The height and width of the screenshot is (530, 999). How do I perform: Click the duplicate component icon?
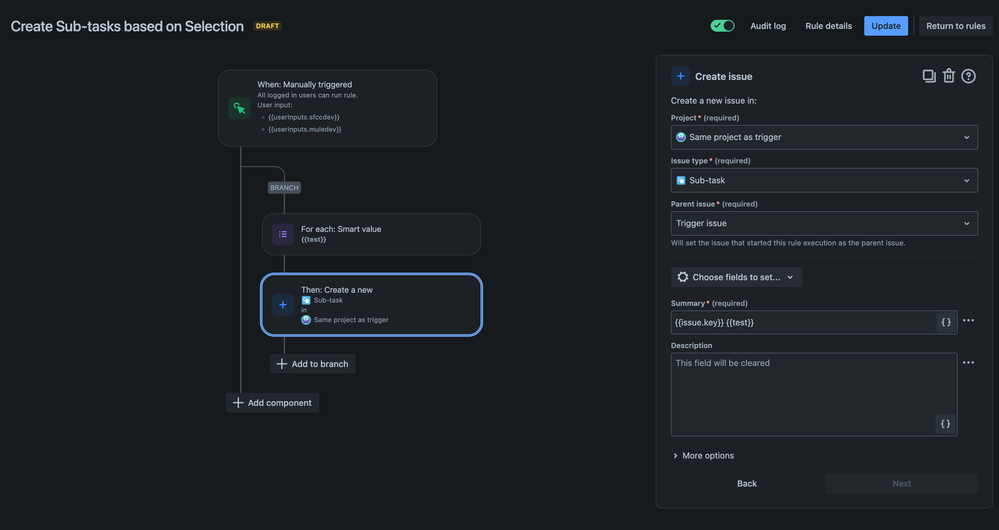pos(929,76)
